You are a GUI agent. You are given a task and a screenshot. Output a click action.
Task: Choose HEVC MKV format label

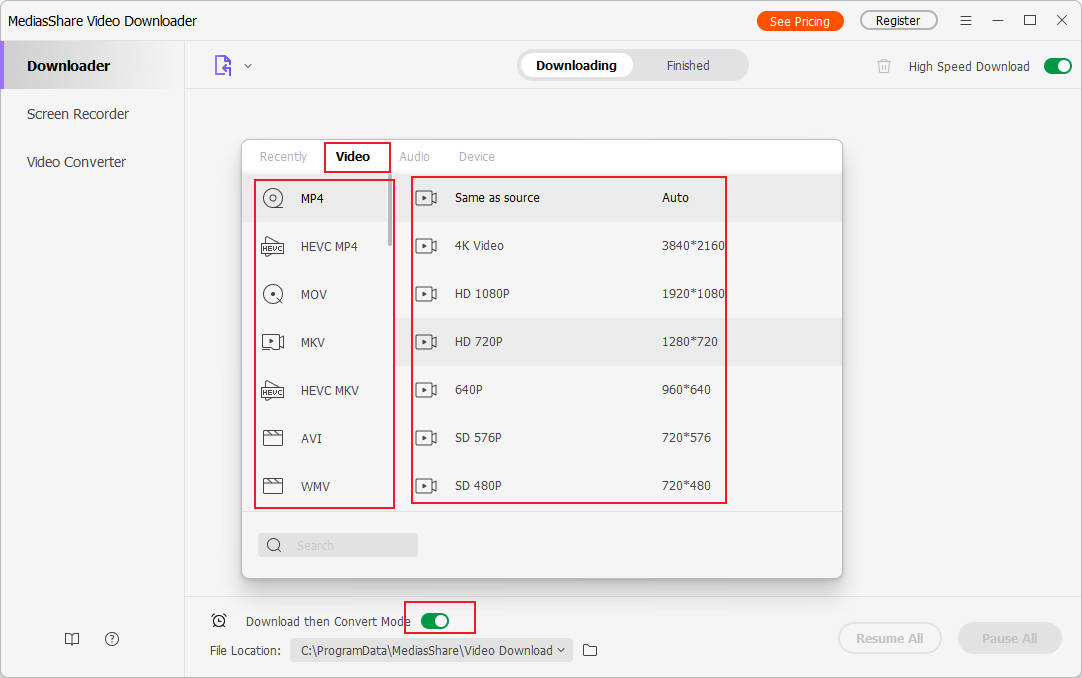point(330,390)
